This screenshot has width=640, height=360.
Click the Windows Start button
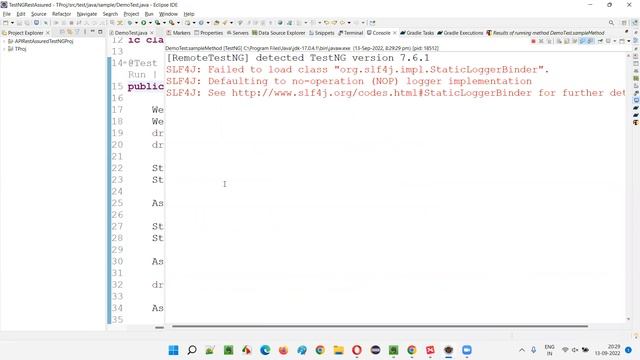coord(173,350)
